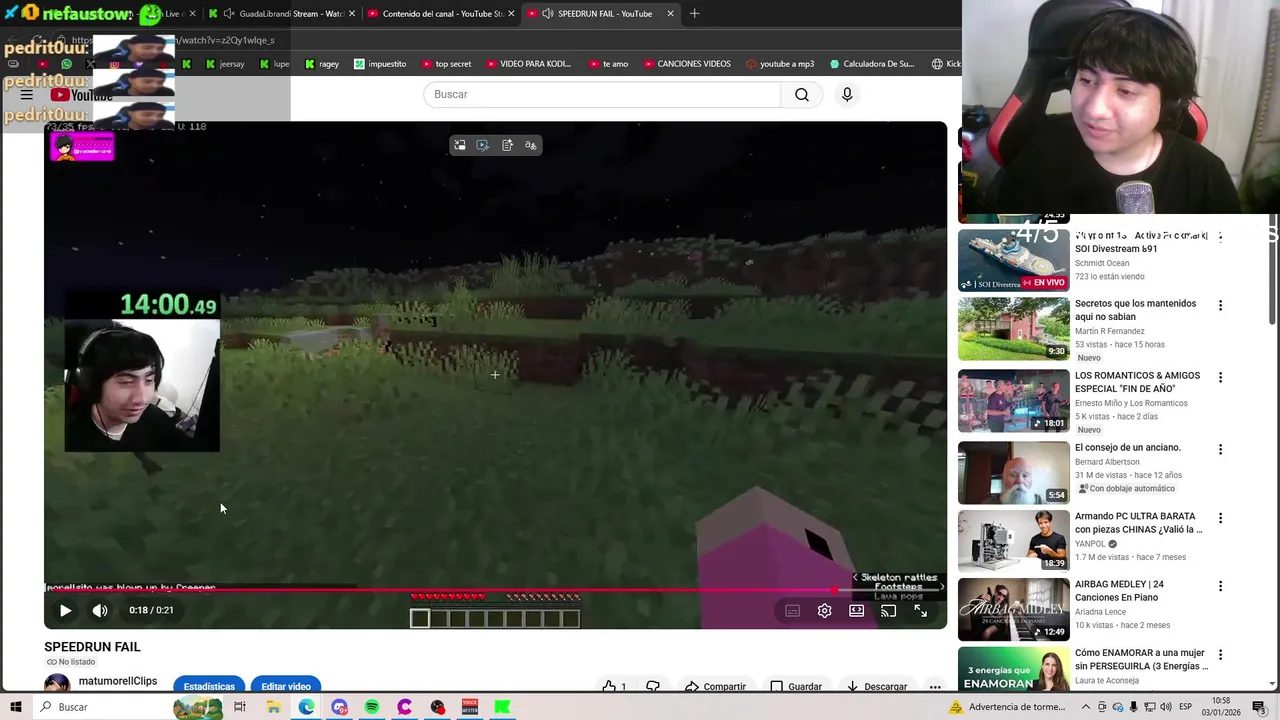Open Armando PC ULTRA BARATA thumbnail
The image size is (1280, 720).
tap(1014, 541)
